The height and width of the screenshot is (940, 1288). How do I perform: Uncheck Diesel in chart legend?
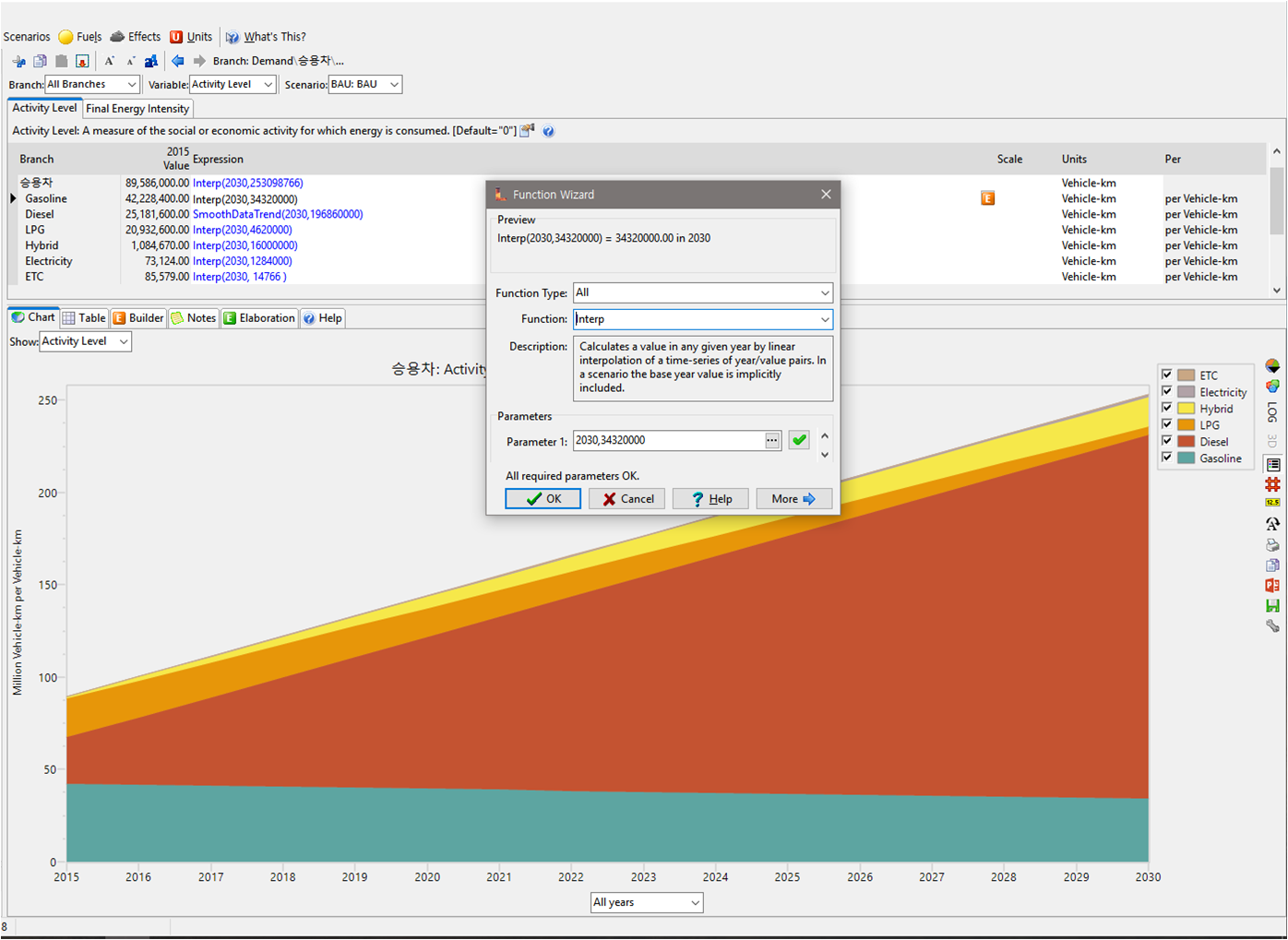point(1166,441)
